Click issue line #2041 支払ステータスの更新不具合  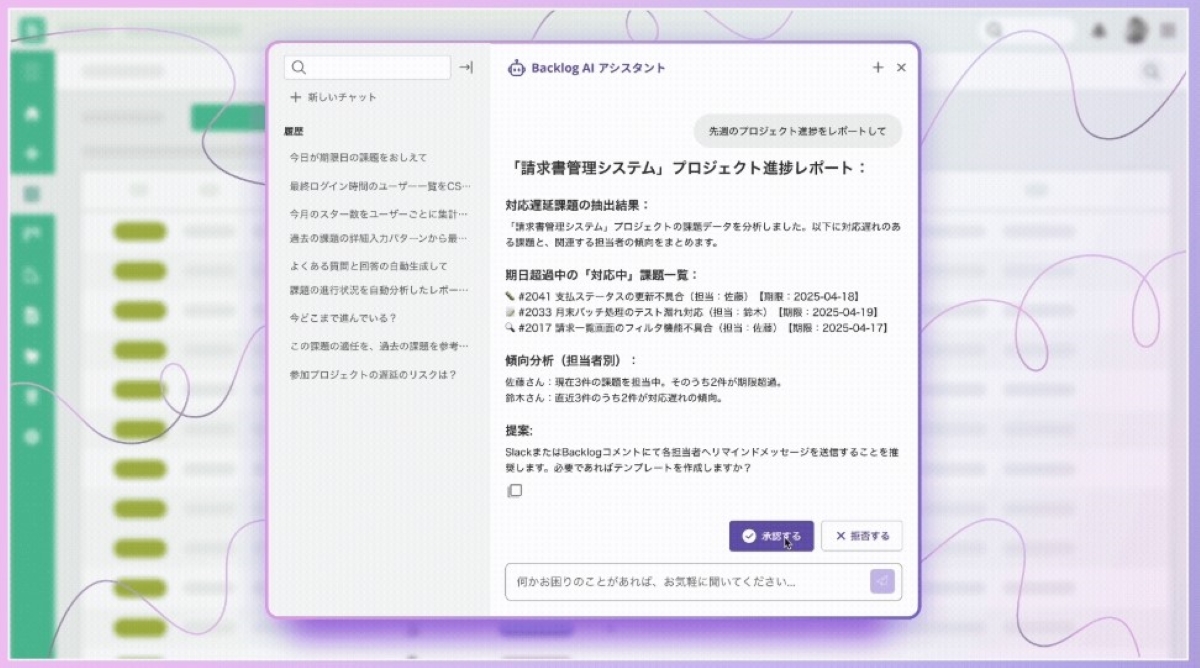[683, 297]
